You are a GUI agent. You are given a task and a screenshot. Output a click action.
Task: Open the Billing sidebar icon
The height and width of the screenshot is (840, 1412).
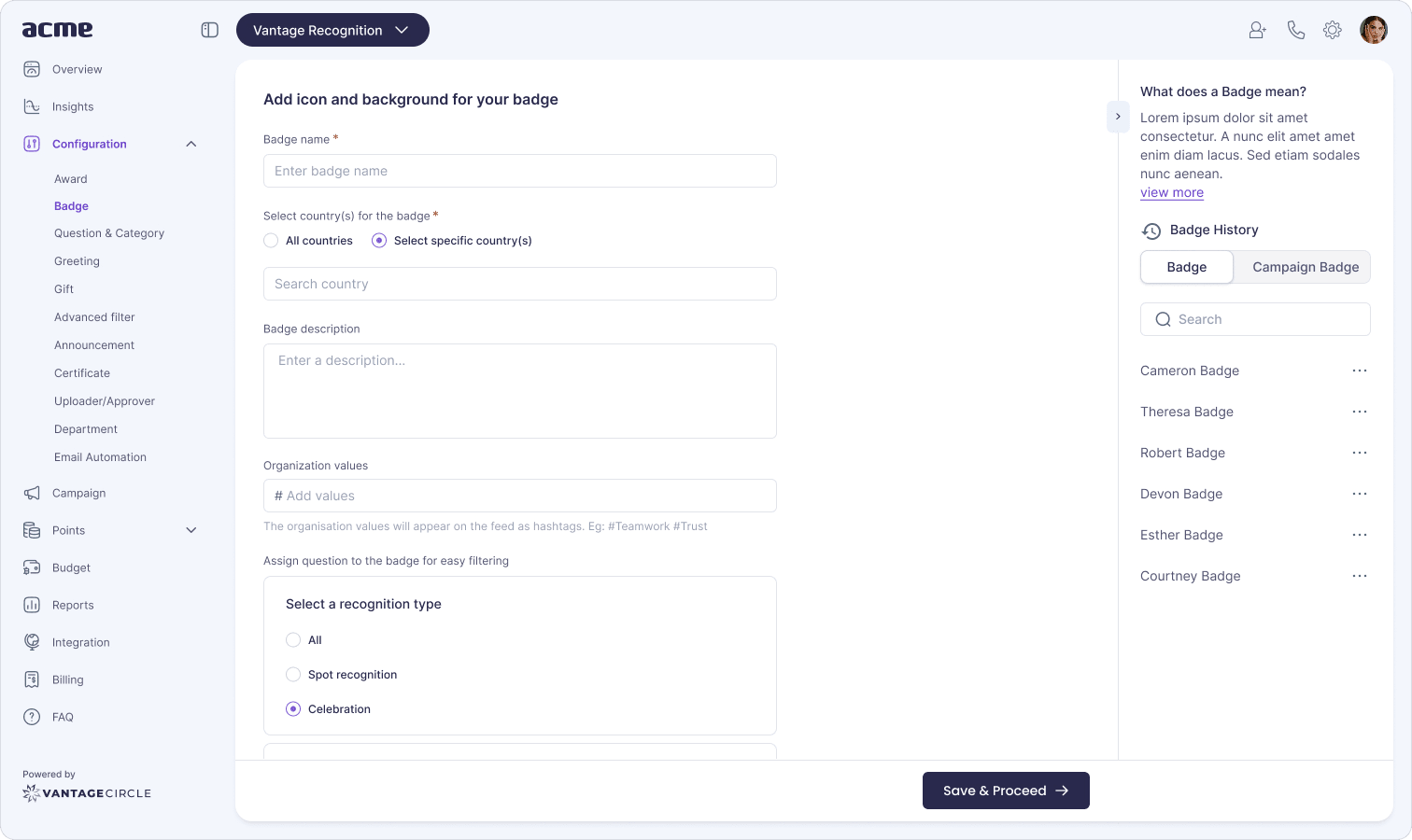point(32,679)
